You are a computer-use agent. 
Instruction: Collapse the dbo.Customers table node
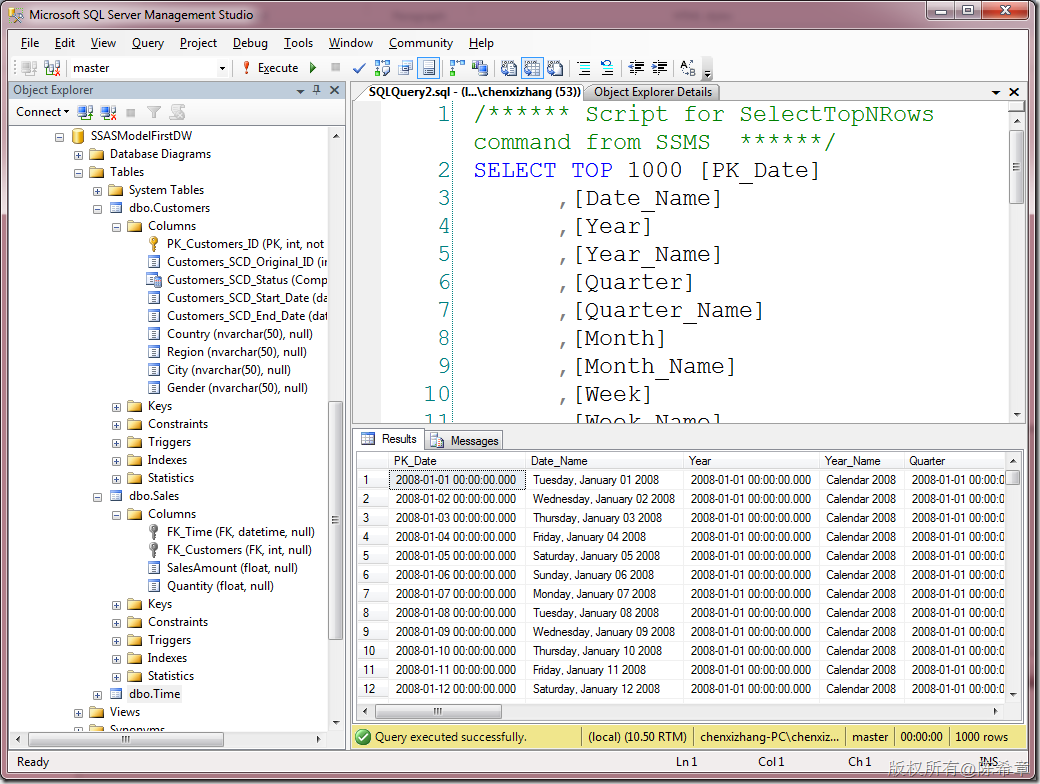pyautogui.click(x=98, y=208)
